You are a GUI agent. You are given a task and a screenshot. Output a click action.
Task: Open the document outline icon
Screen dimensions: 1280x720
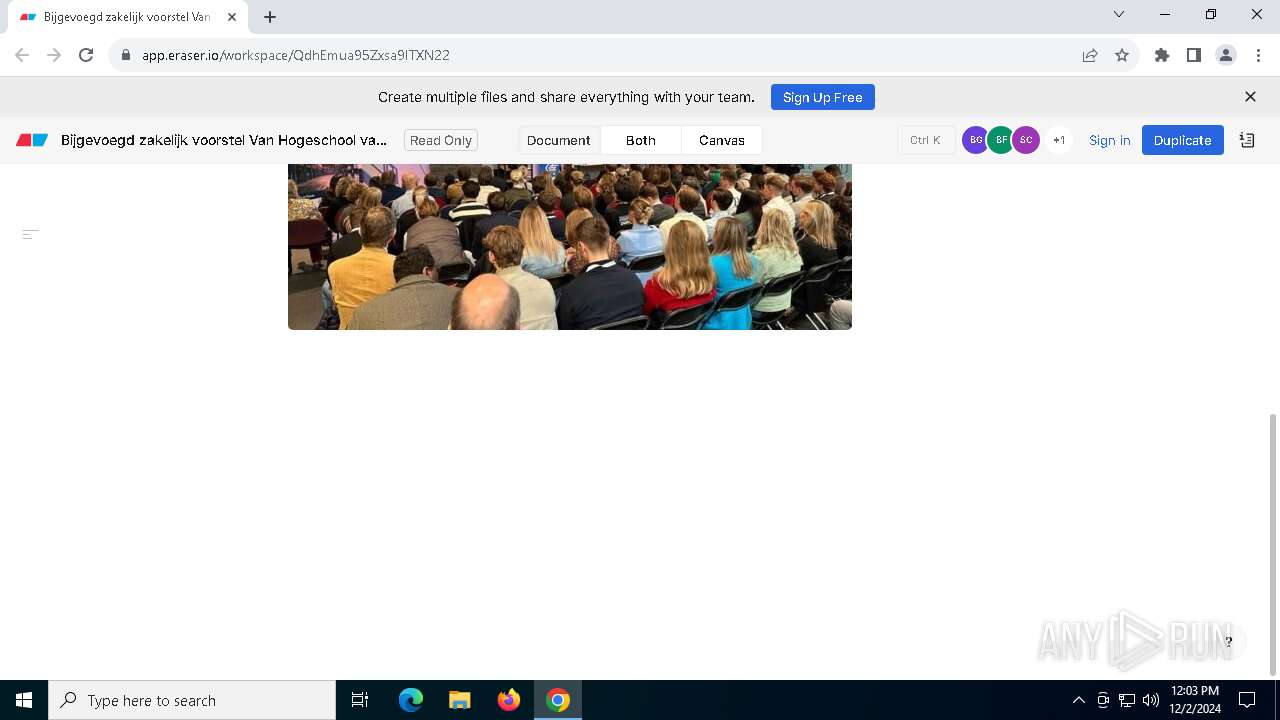31,234
